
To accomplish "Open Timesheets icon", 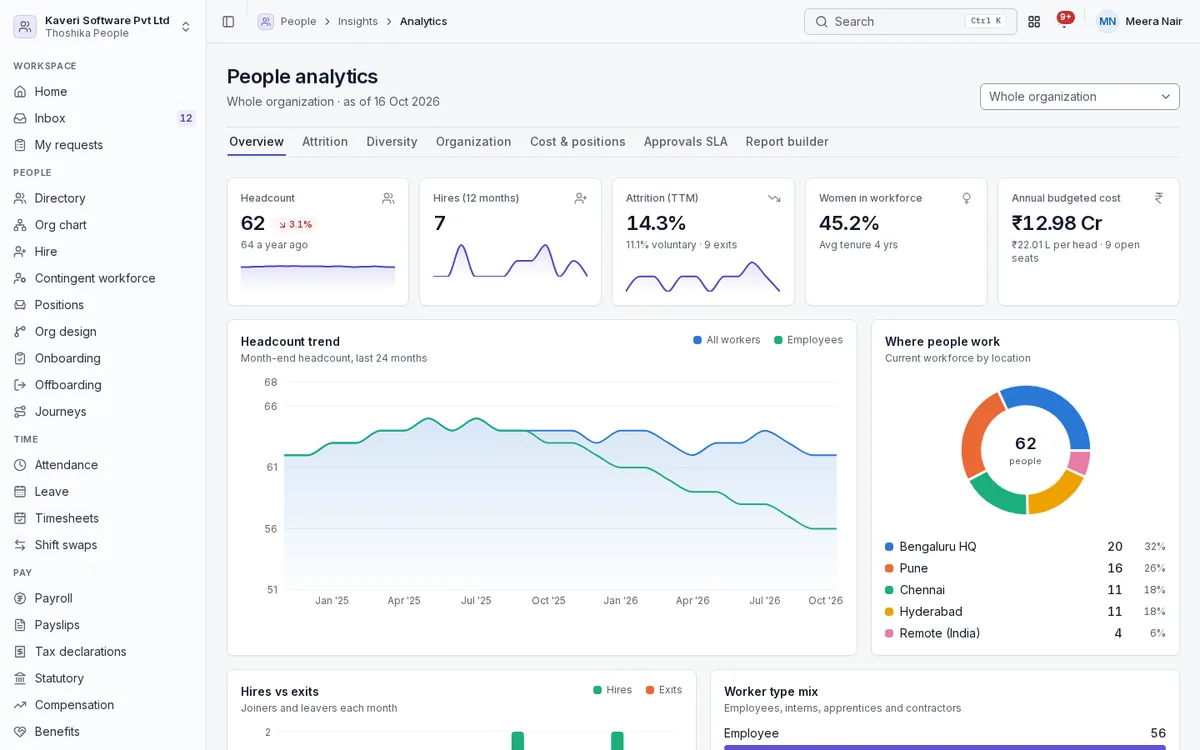I will click(x=20, y=518).
